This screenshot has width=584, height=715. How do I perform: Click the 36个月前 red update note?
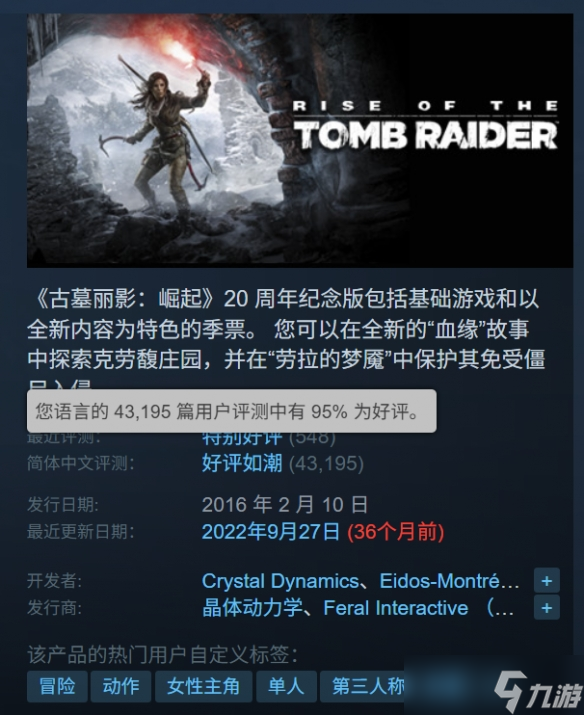tap(396, 532)
